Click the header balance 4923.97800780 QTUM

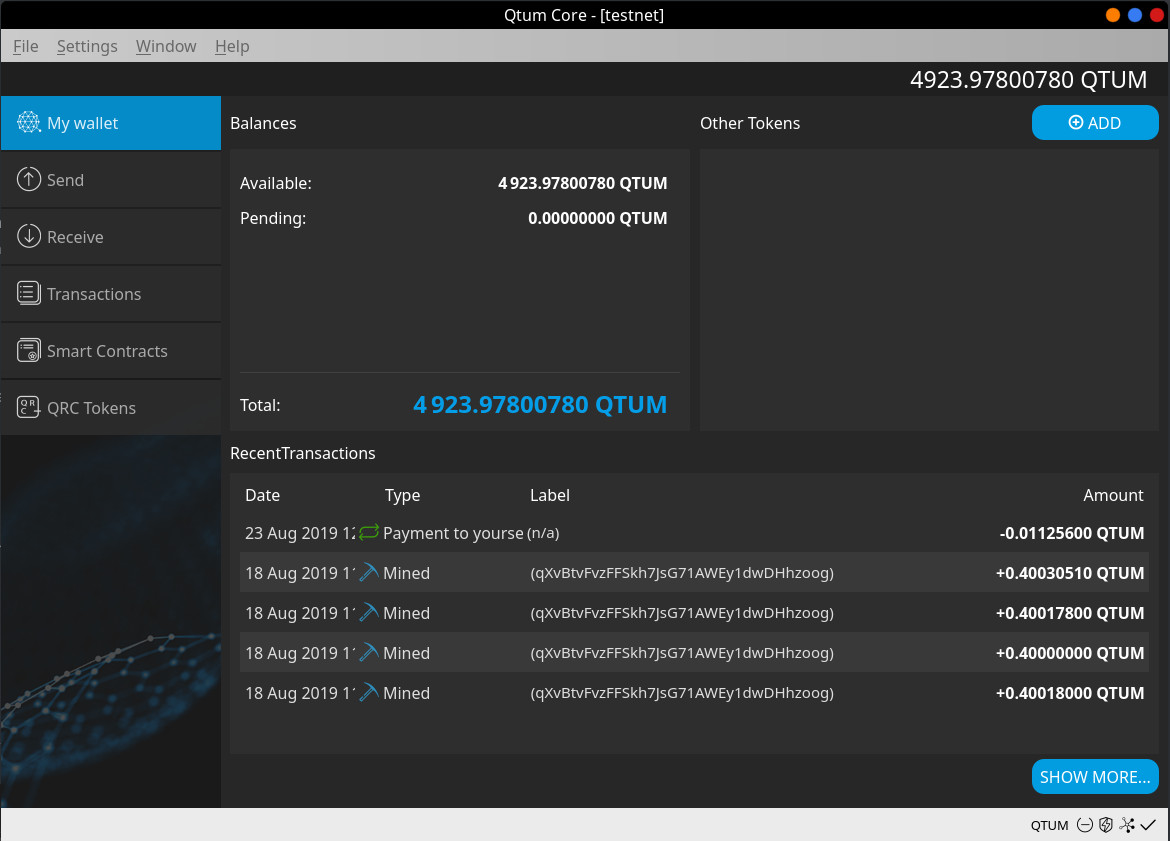click(x=1028, y=80)
